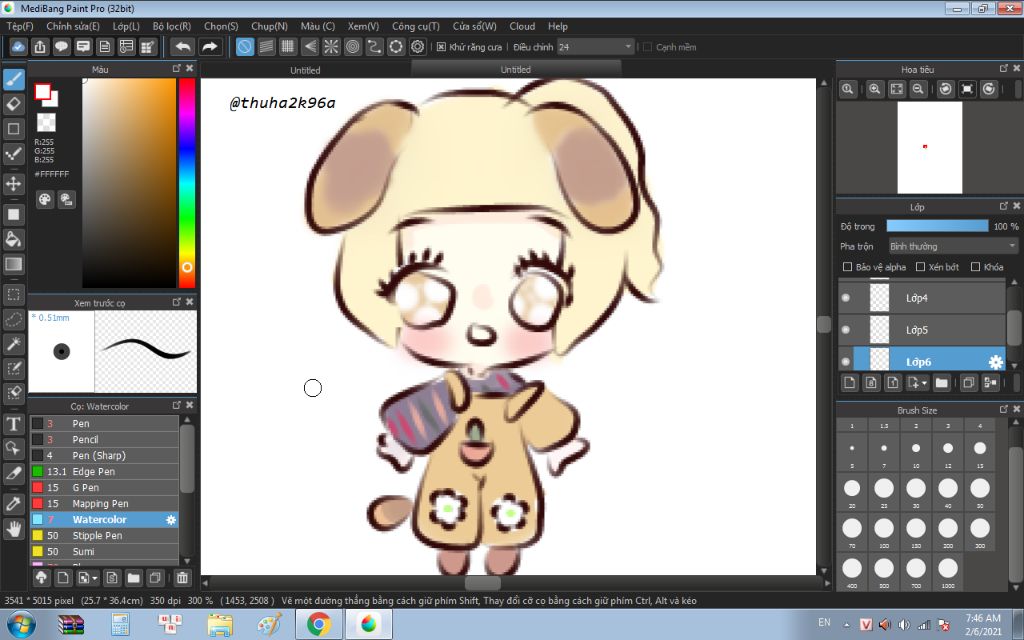The height and width of the screenshot is (640, 1024).
Task: Select the grid snap guide
Action: 288,46
